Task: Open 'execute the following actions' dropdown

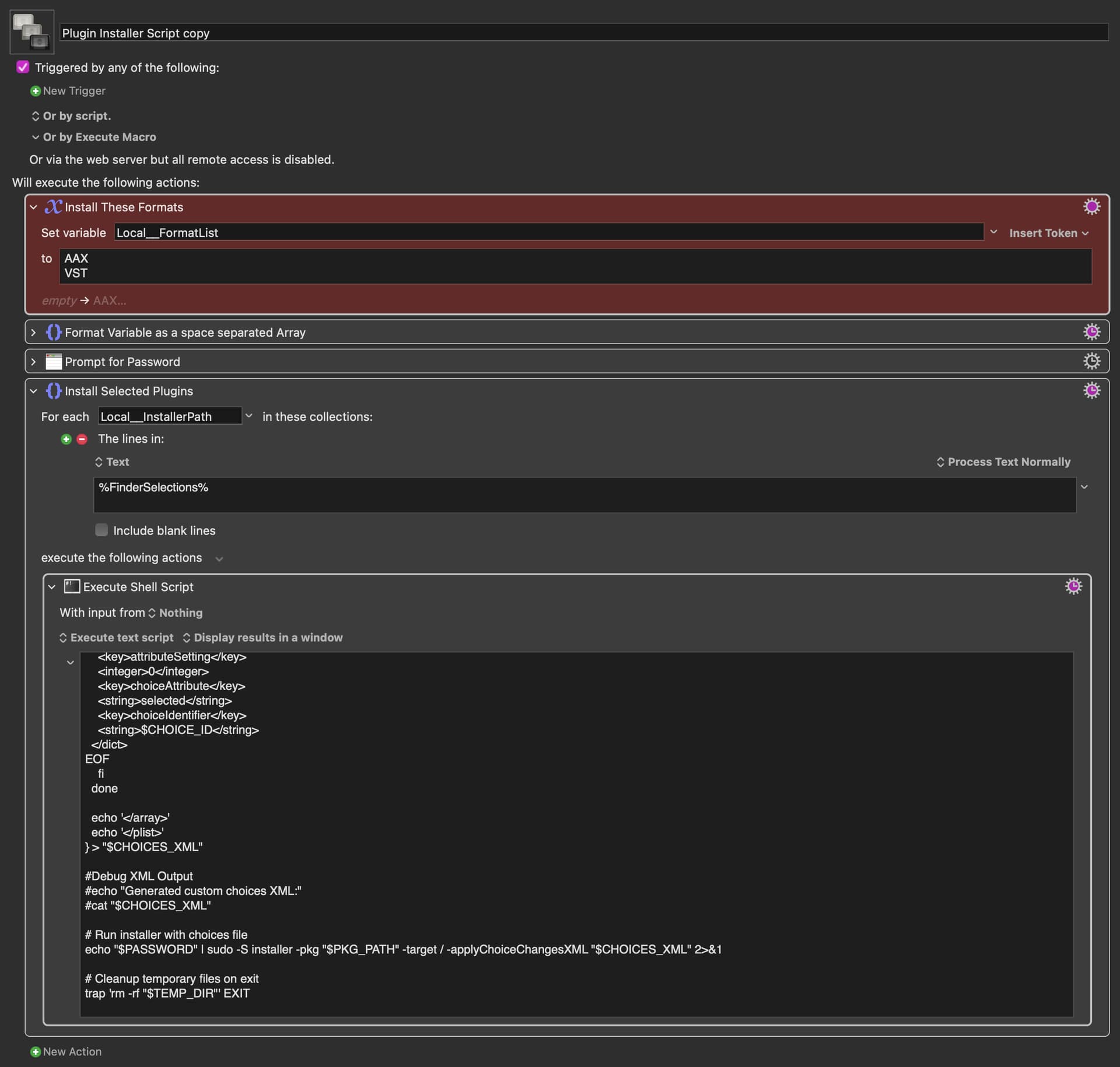Action: pos(219,559)
